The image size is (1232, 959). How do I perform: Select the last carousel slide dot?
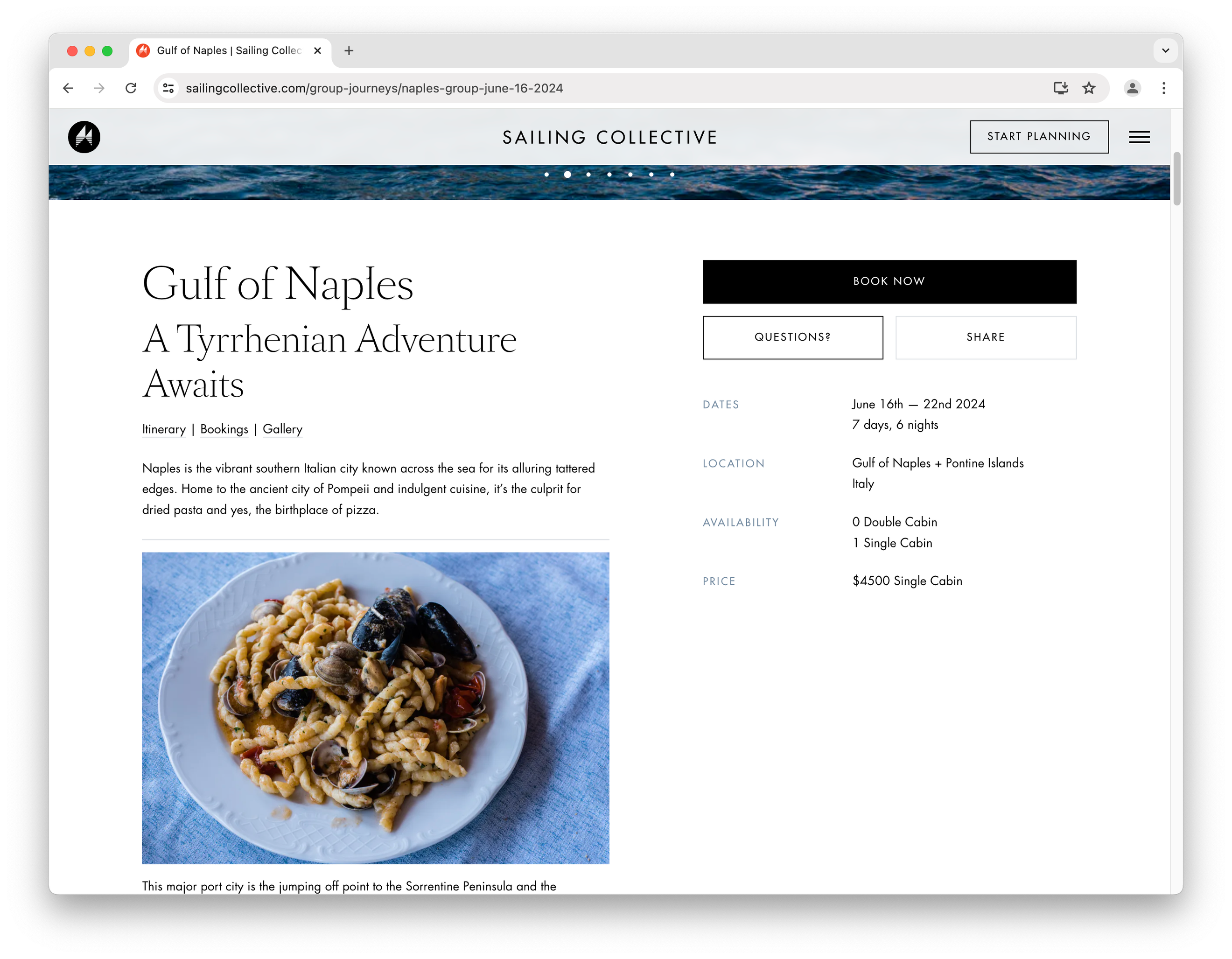coord(672,175)
